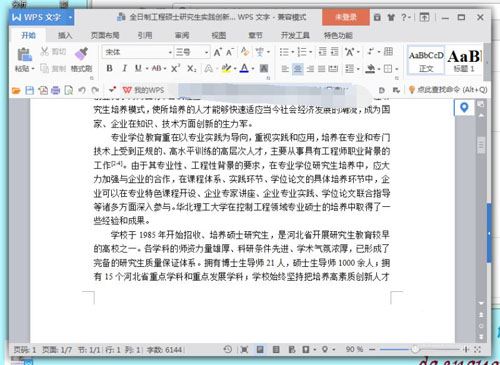Image resolution: width=500 pixels, height=365 pixels.
Task: Click the Paste clipboard icon
Action: tap(24, 54)
